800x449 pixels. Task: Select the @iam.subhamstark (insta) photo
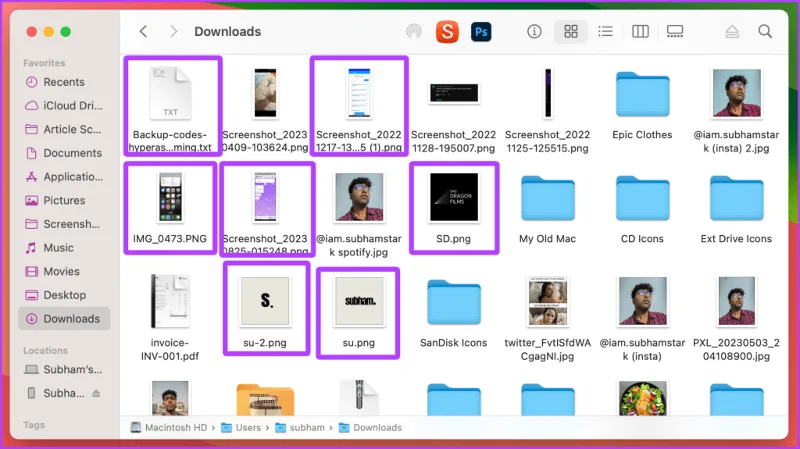point(642,302)
